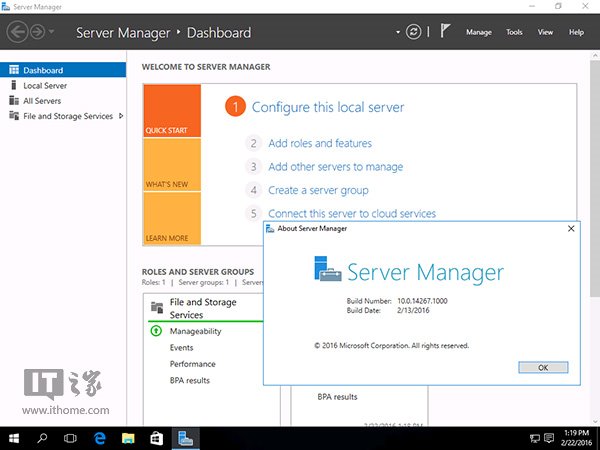This screenshot has height=450, width=600.
Task: Open File Explorer from taskbar
Action: 128,439
